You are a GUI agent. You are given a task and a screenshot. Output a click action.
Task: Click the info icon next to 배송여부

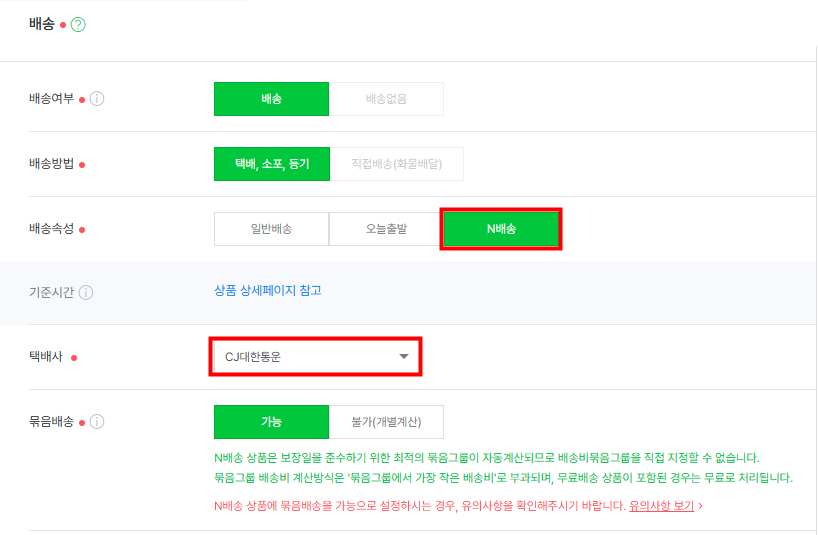pos(98,99)
